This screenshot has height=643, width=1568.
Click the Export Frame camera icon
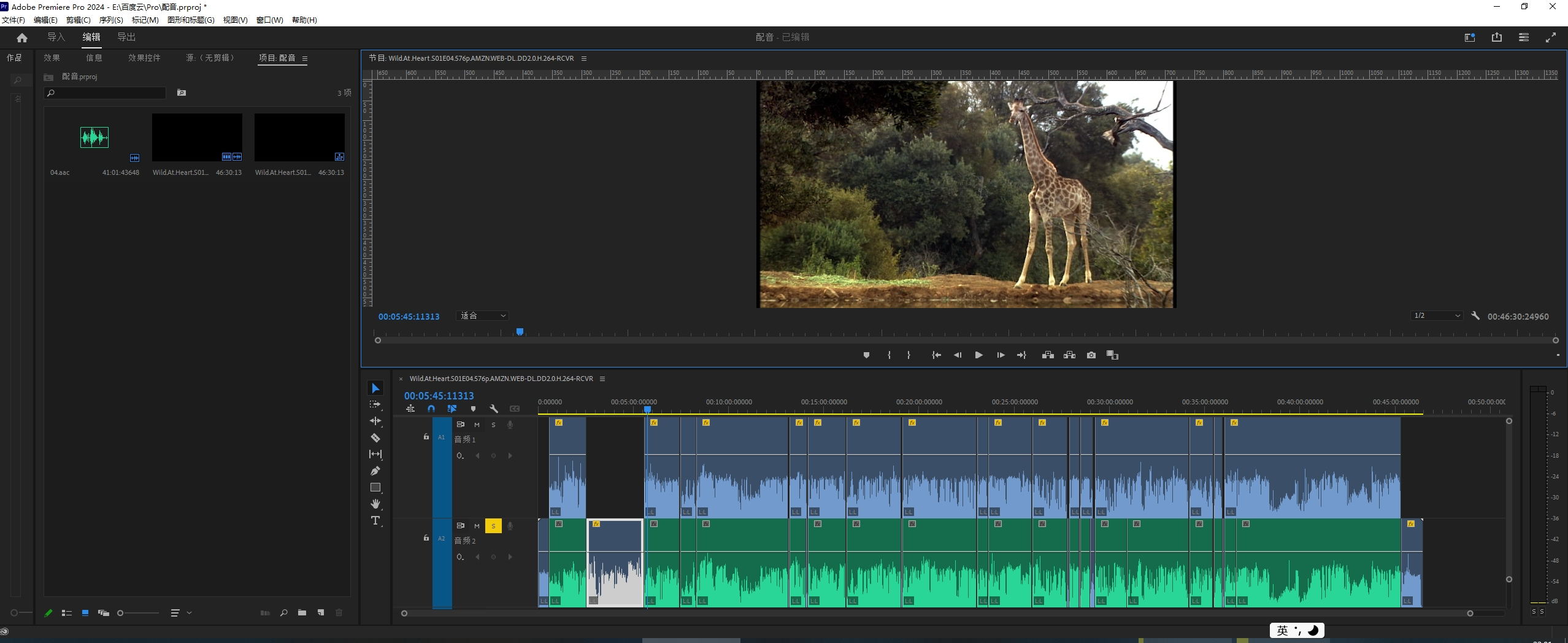1091,355
